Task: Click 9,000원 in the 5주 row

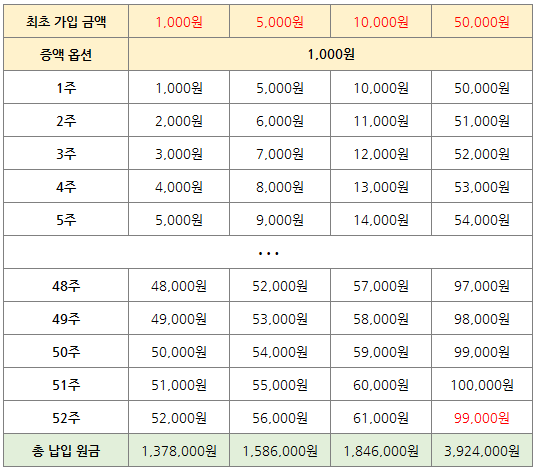Action: tap(280, 219)
